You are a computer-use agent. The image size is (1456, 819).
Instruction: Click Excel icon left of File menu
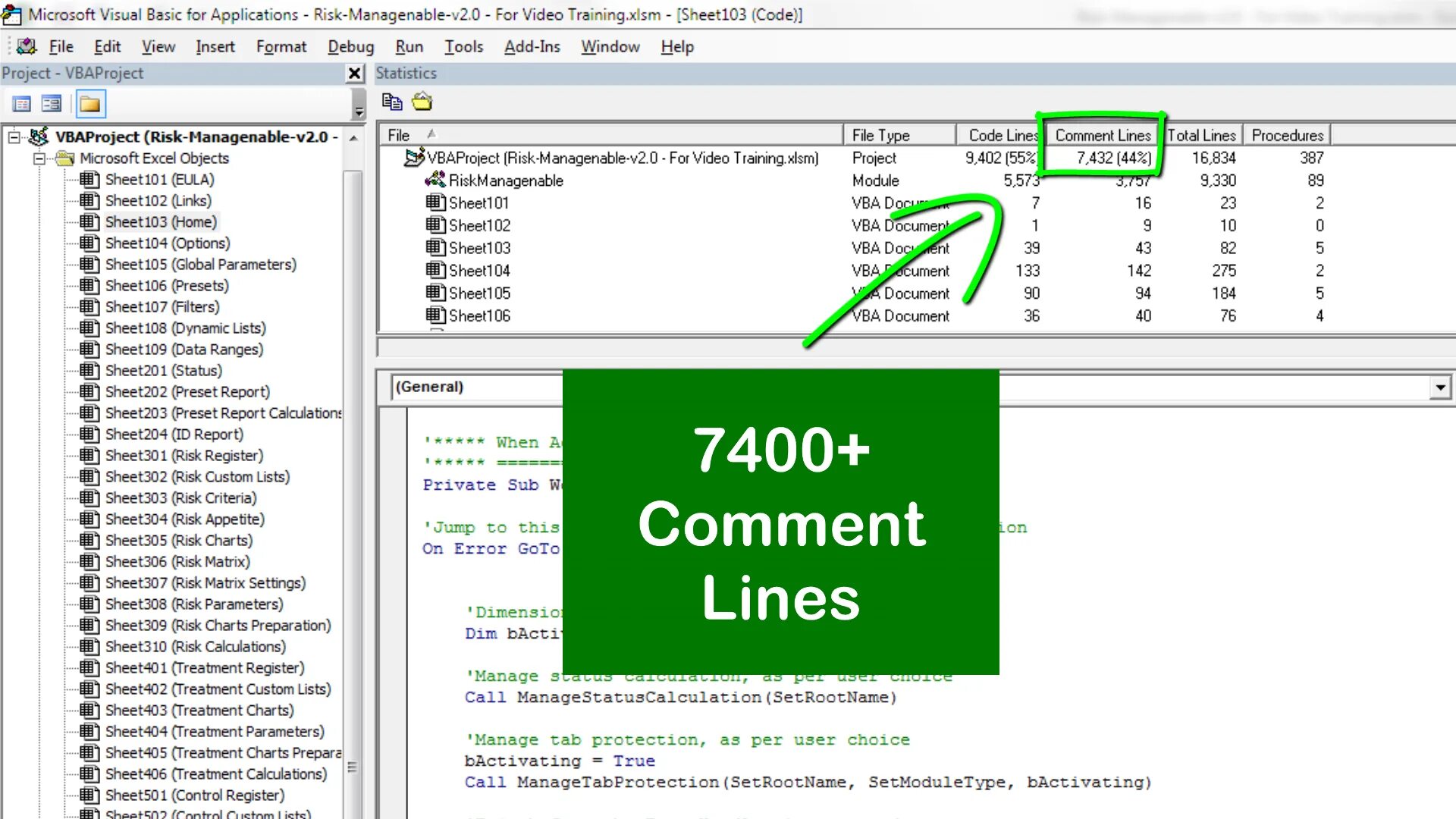[27, 47]
